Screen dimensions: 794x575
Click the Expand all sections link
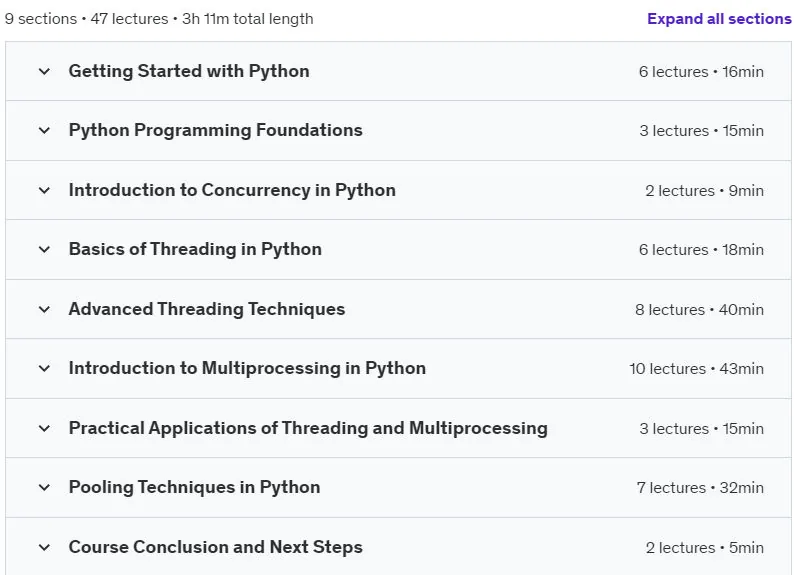coord(719,19)
